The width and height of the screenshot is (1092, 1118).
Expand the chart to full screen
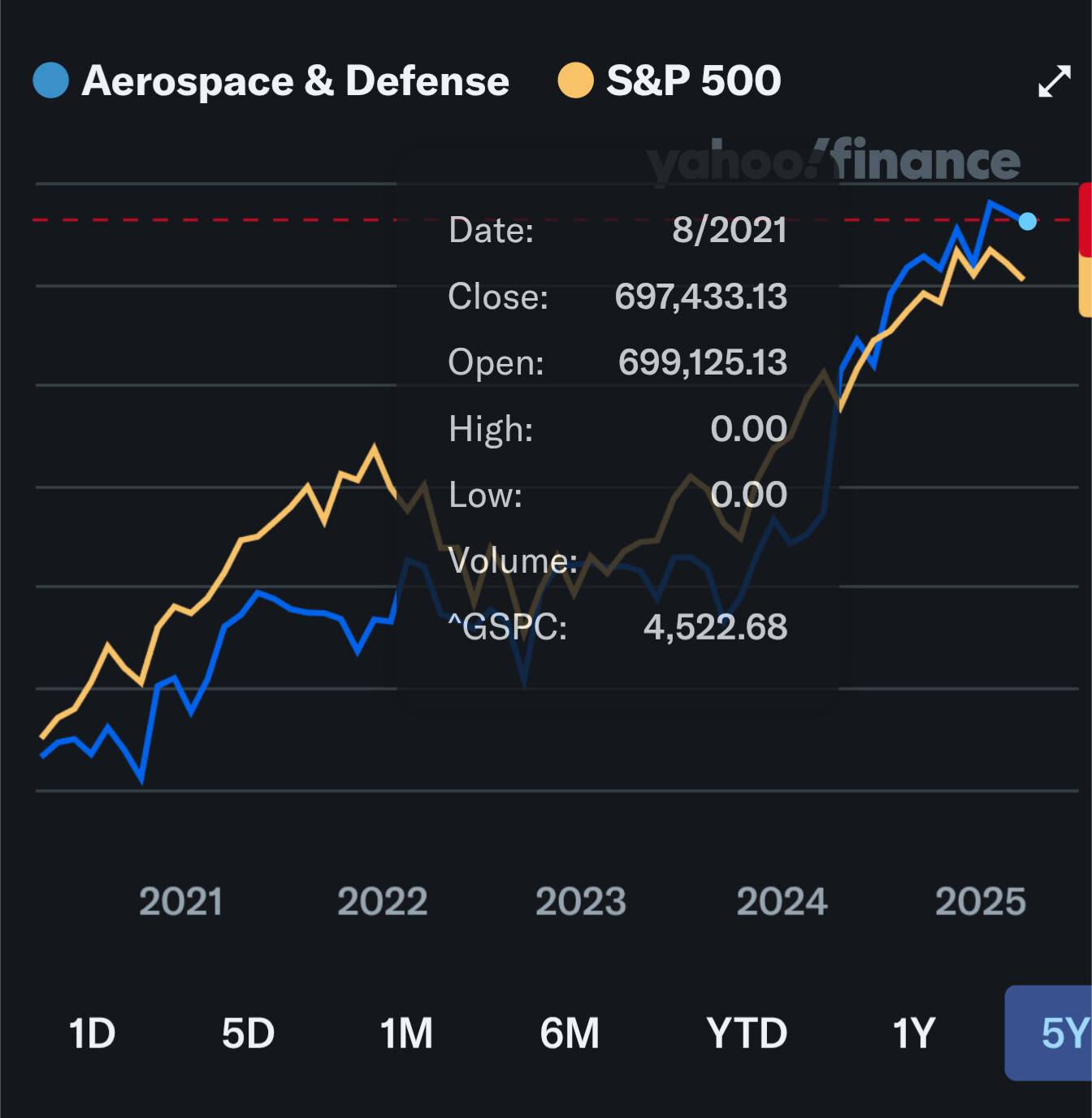[x=1055, y=81]
